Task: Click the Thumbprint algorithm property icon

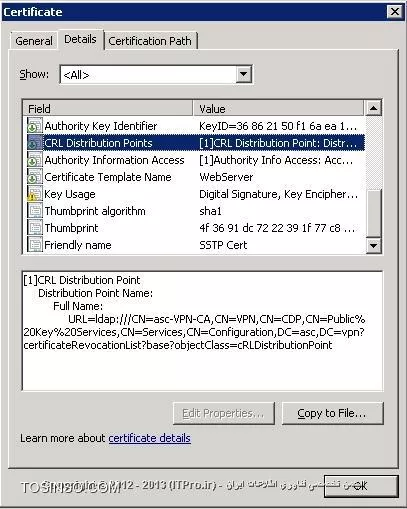Action: click(x=35, y=211)
